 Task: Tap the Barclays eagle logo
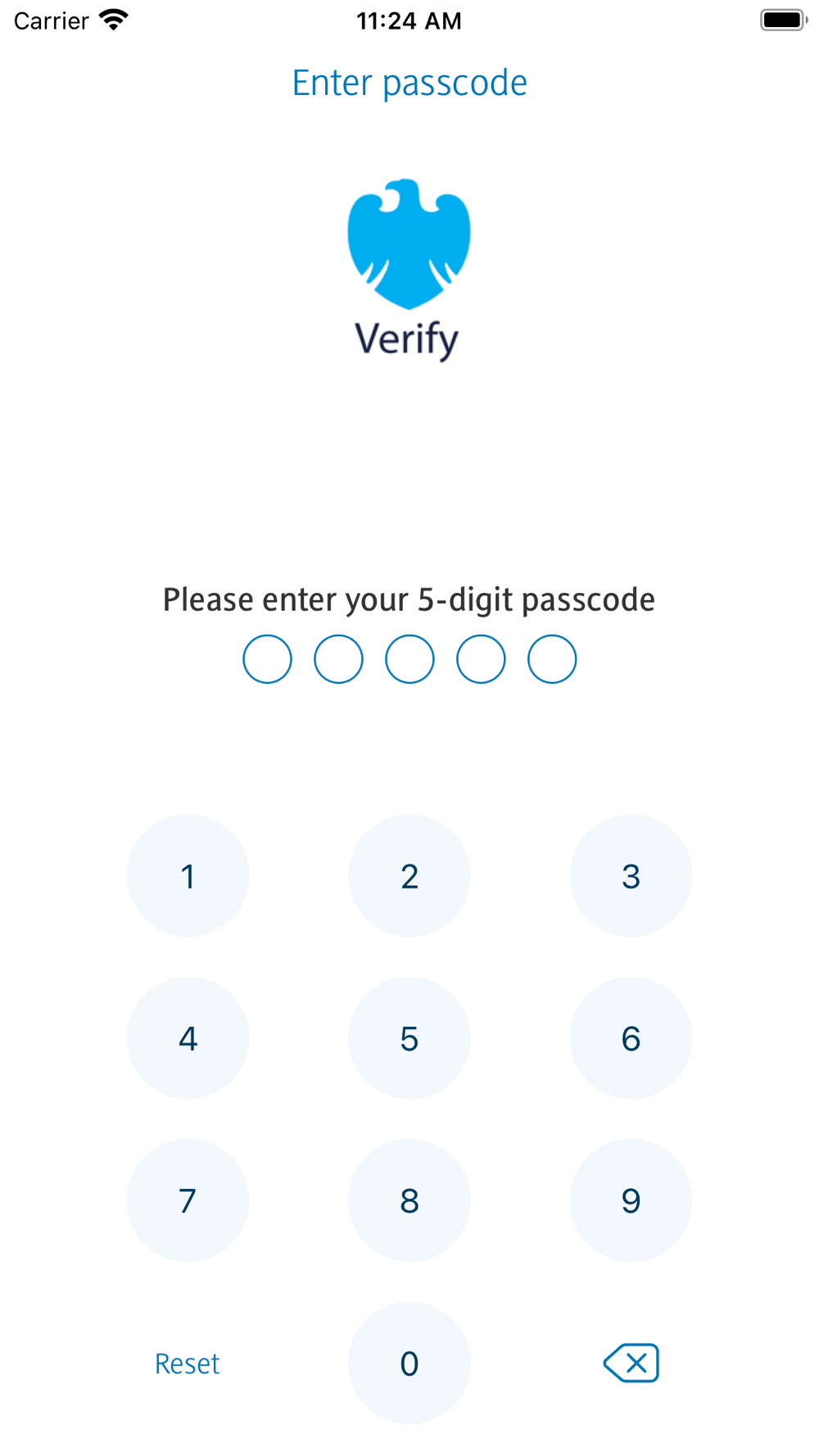tap(409, 244)
